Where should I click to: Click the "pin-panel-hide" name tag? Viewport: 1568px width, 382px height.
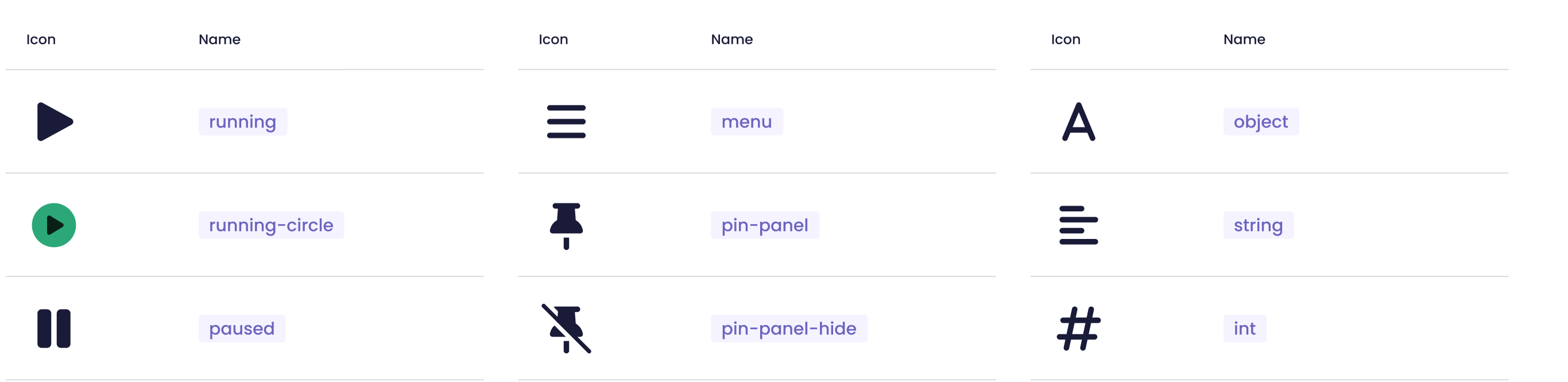[x=789, y=329]
